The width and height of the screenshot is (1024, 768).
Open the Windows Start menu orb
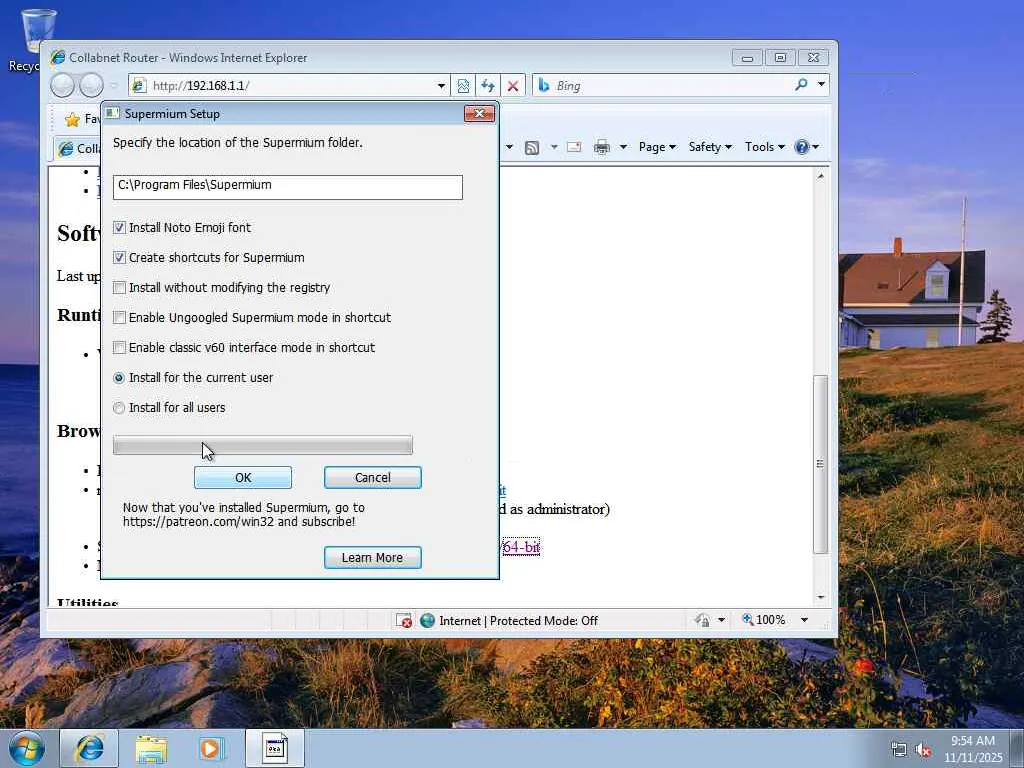[26, 748]
